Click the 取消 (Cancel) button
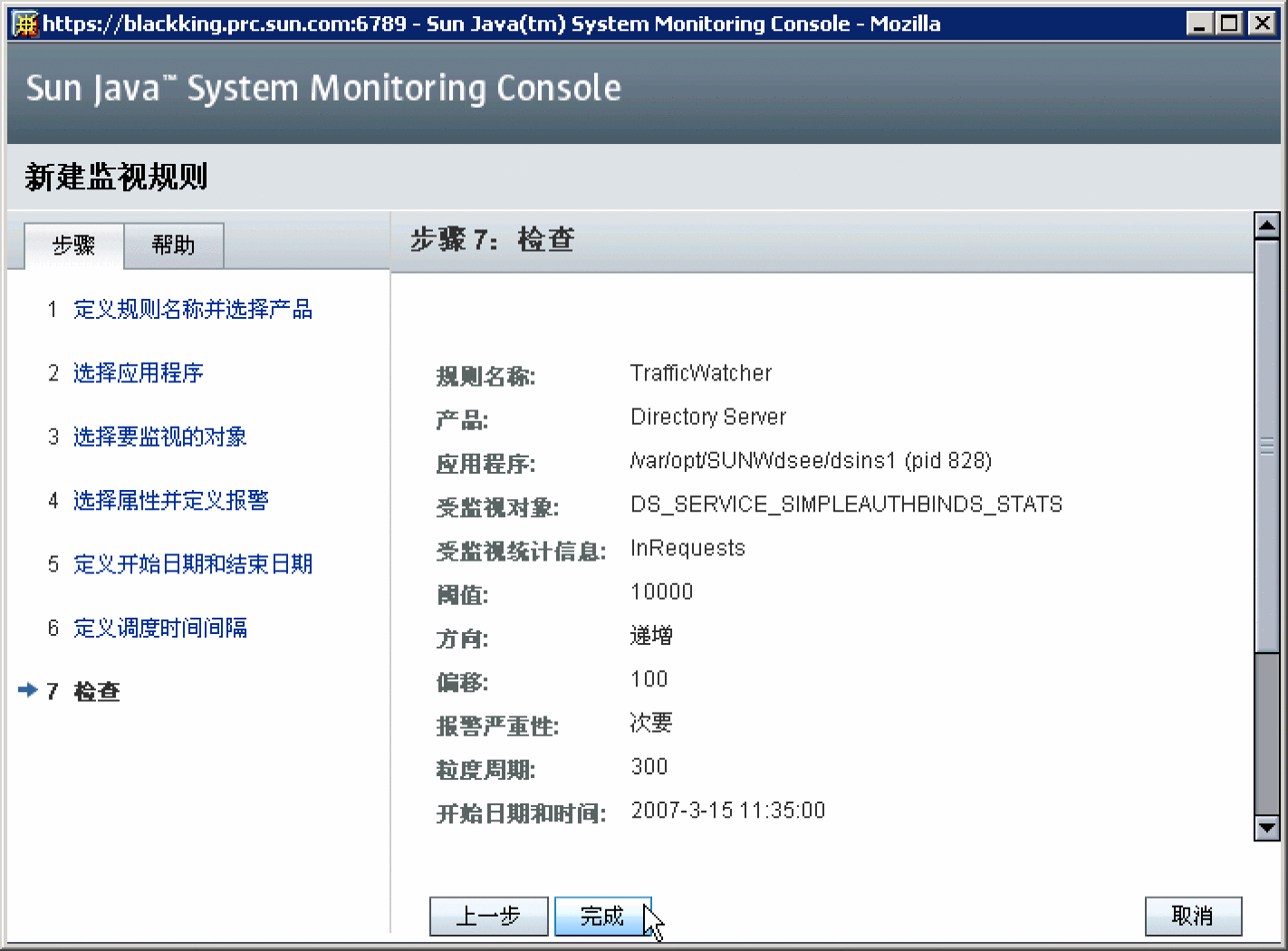This screenshot has width=1288, height=951. pos(1193,917)
